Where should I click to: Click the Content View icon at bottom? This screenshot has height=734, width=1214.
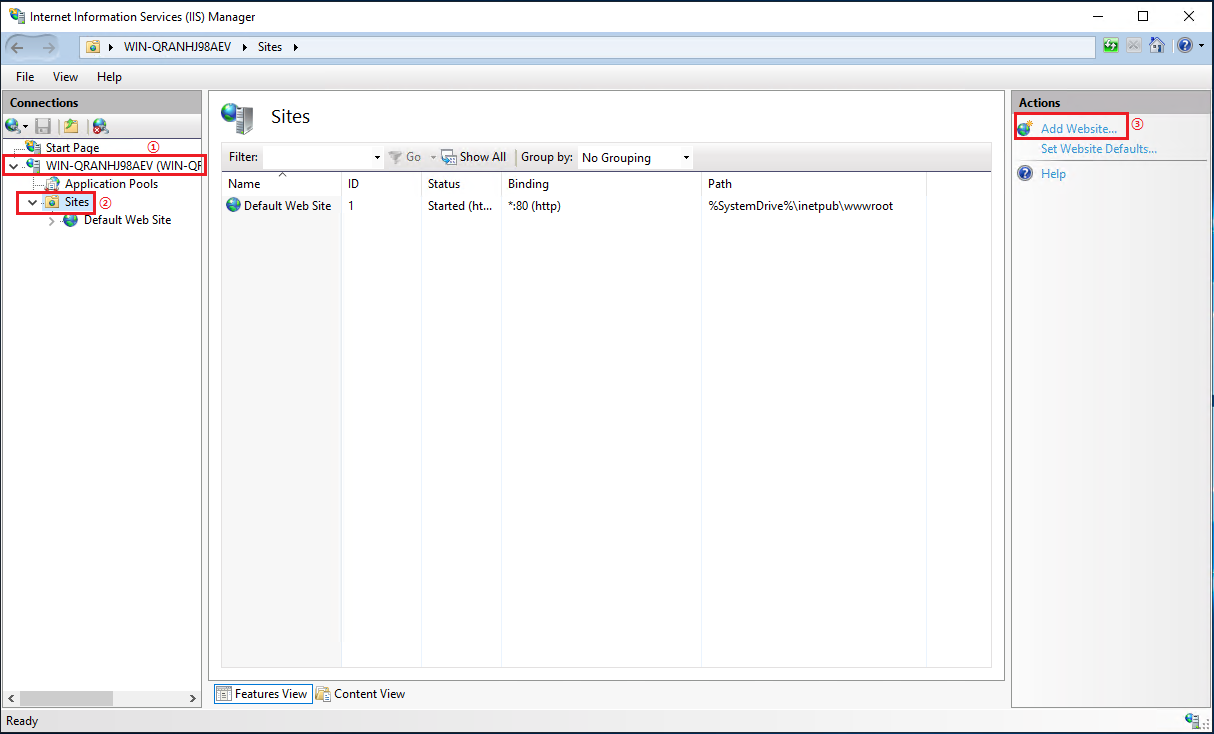coord(324,694)
